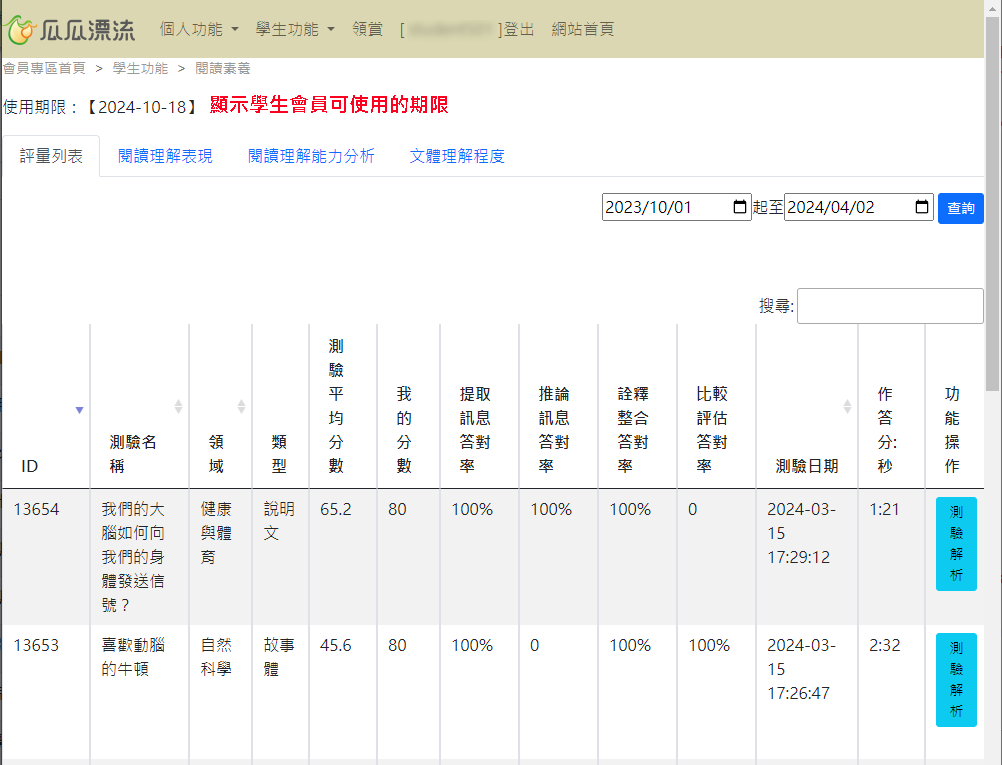Click average score 65.2
This screenshot has height=765, width=1002.
pos(335,509)
